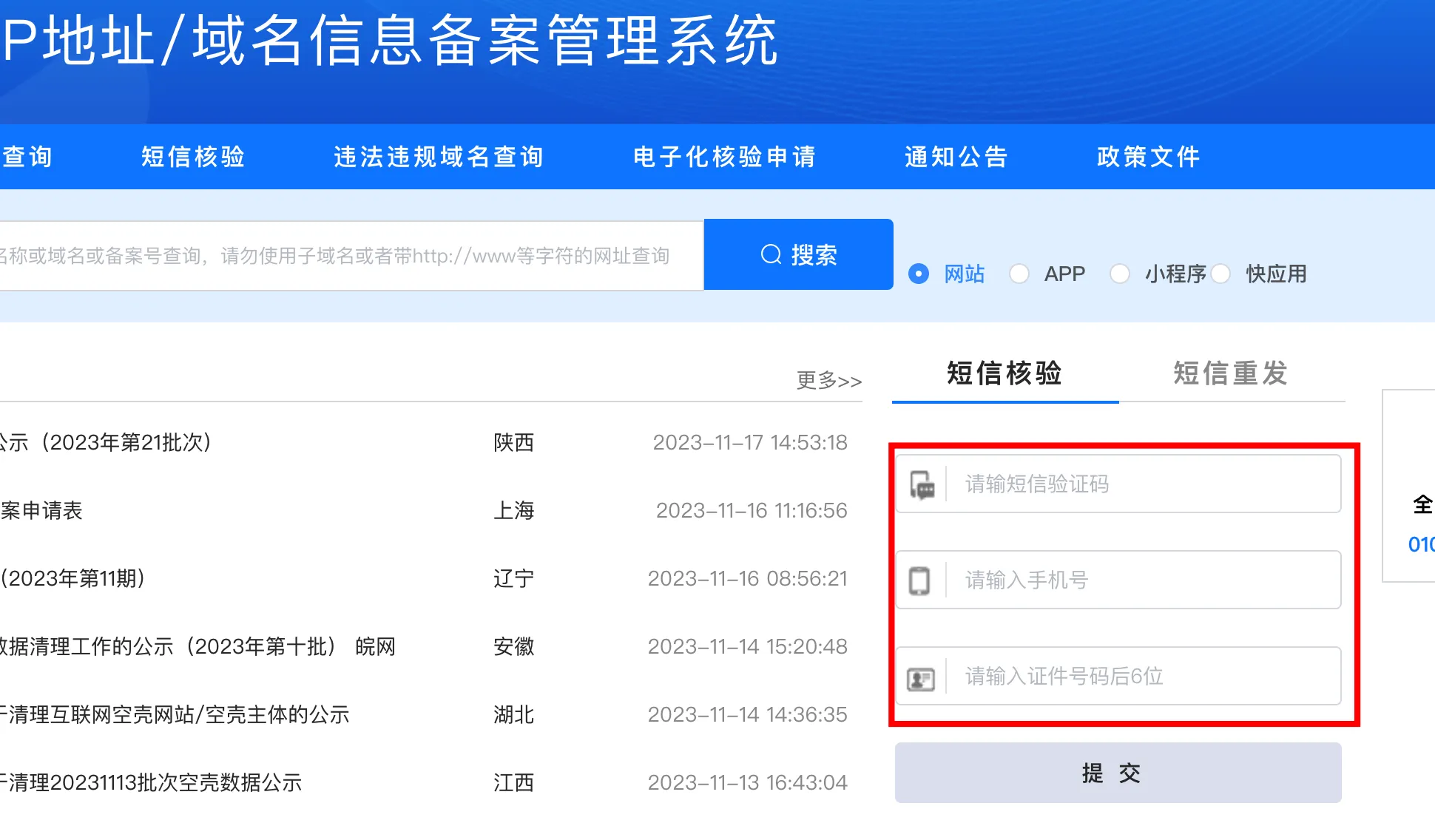Click the SMS verification code icon
Screen dimensions: 1435x840
(x=922, y=485)
